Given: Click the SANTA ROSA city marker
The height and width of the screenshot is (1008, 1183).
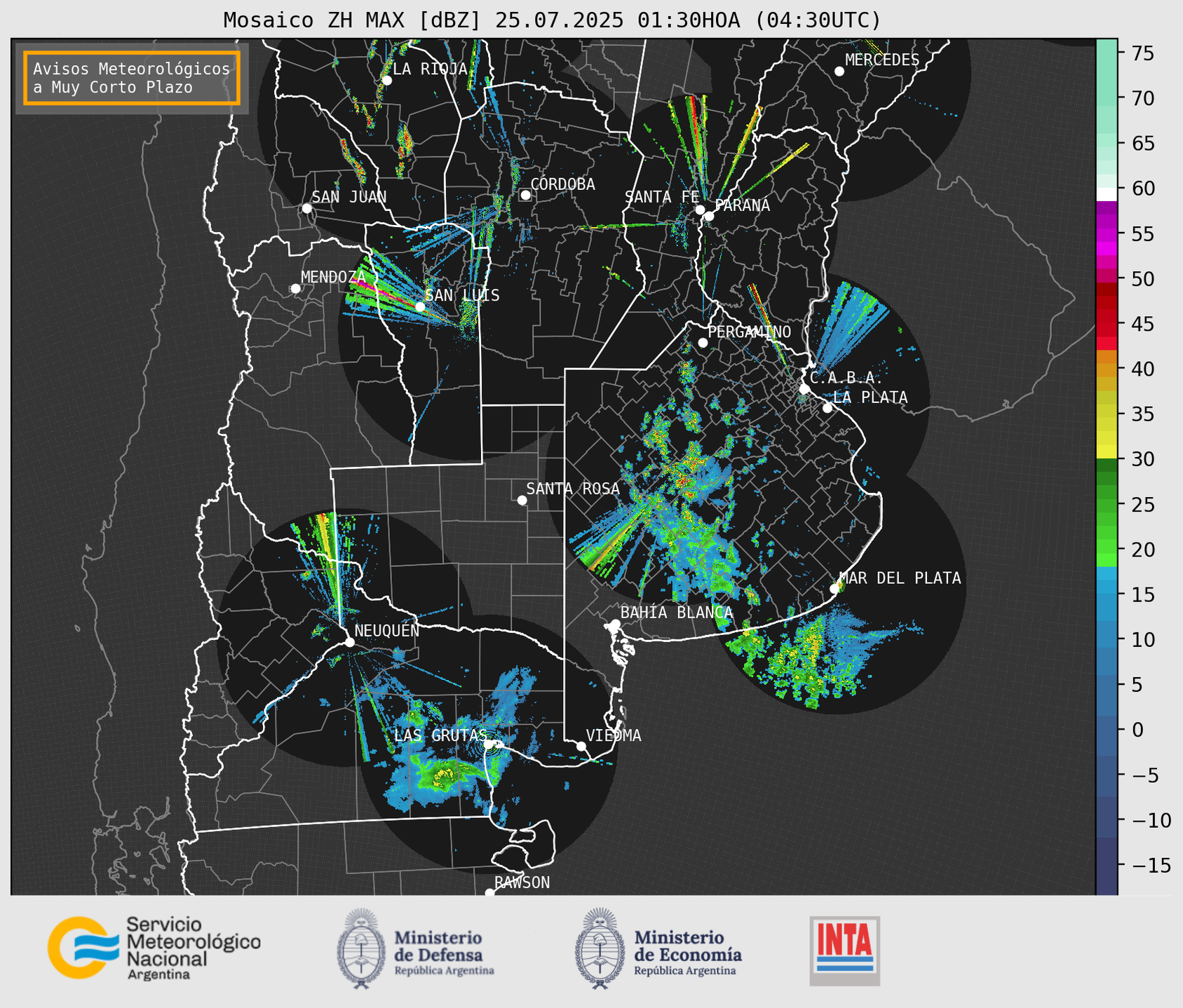Looking at the screenshot, I should [x=522, y=500].
